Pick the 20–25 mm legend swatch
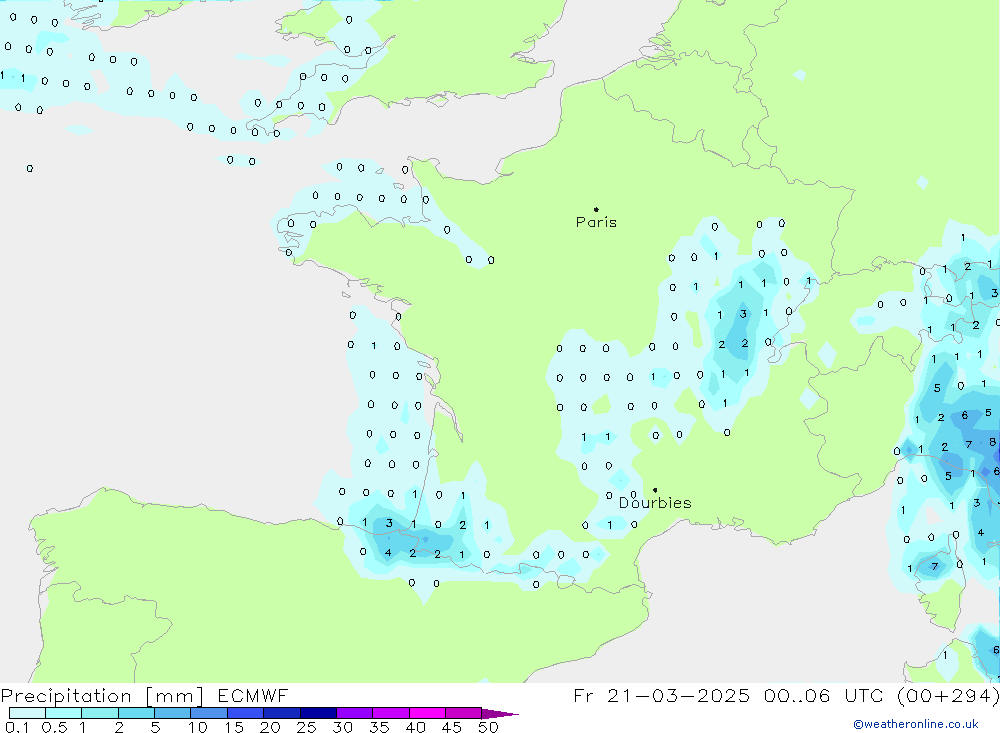 click(282, 713)
